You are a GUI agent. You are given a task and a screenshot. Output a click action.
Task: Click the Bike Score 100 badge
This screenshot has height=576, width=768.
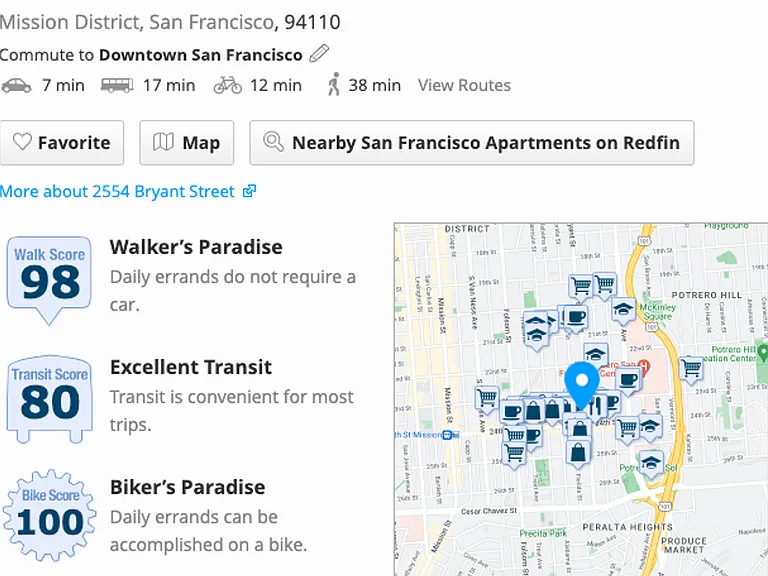(49, 515)
